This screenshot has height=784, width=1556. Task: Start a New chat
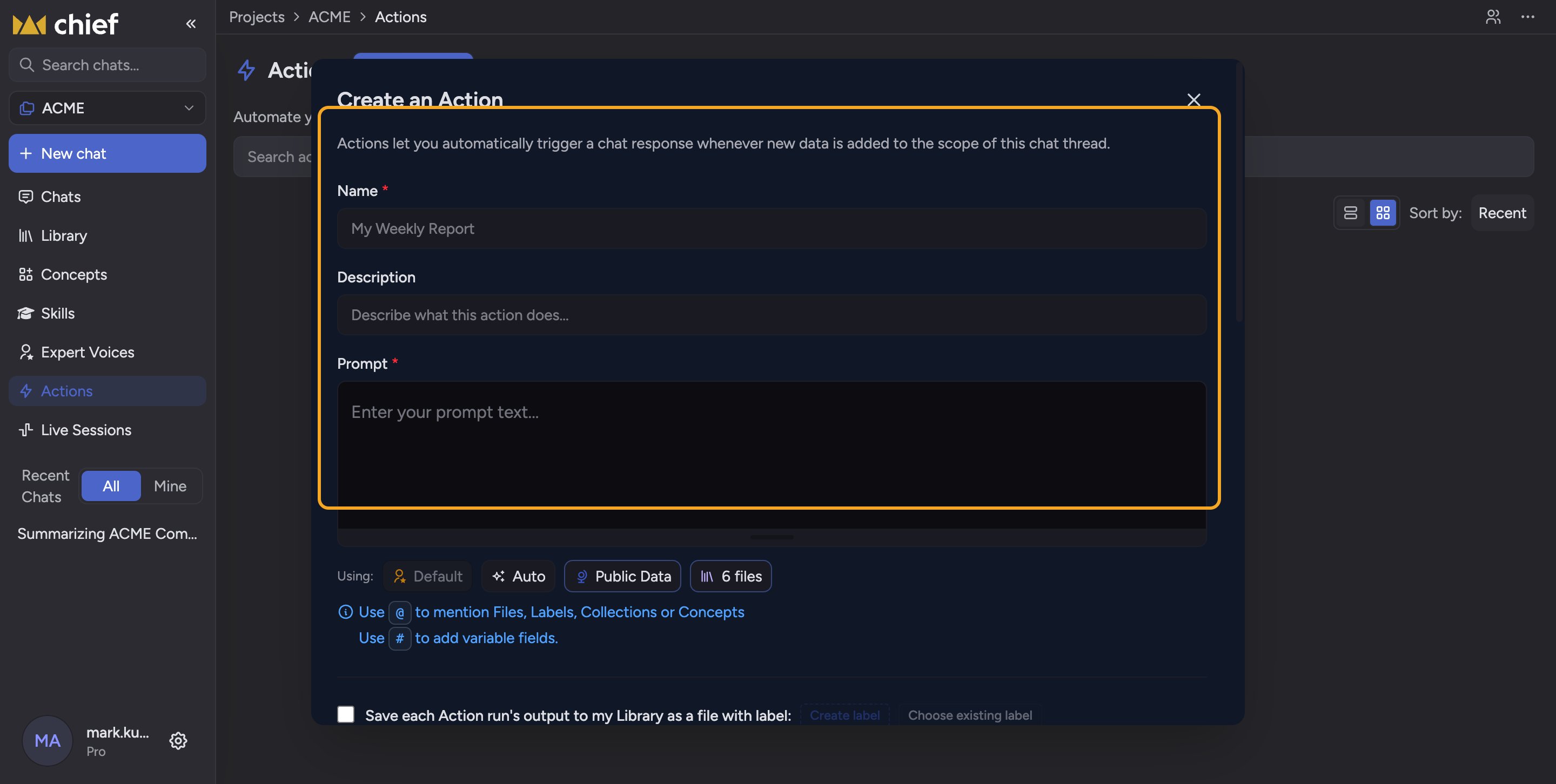pyautogui.click(x=108, y=153)
